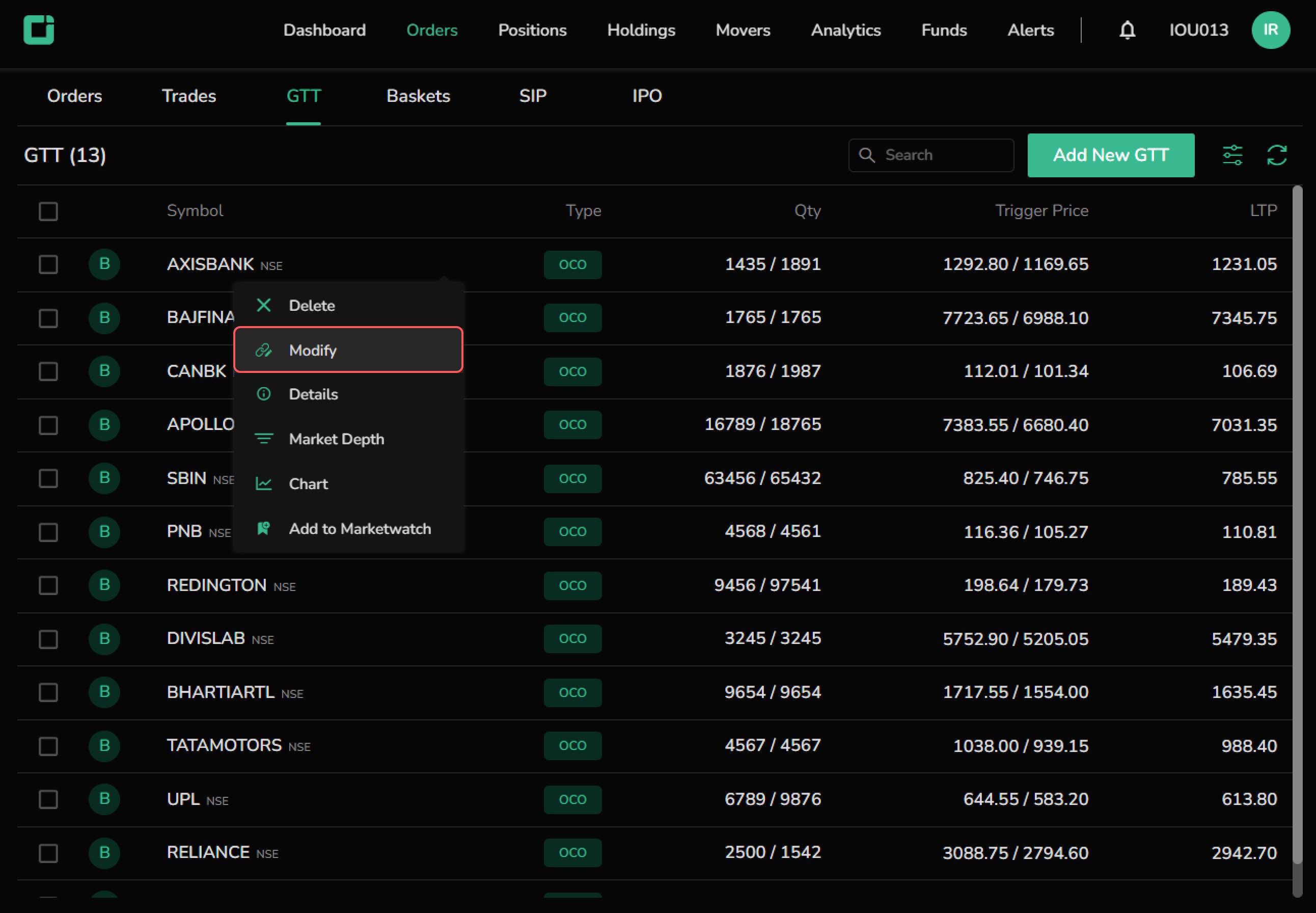Click the B badge for RELIANCE
The height and width of the screenshot is (913, 1316).
click(x=104, y=852)
